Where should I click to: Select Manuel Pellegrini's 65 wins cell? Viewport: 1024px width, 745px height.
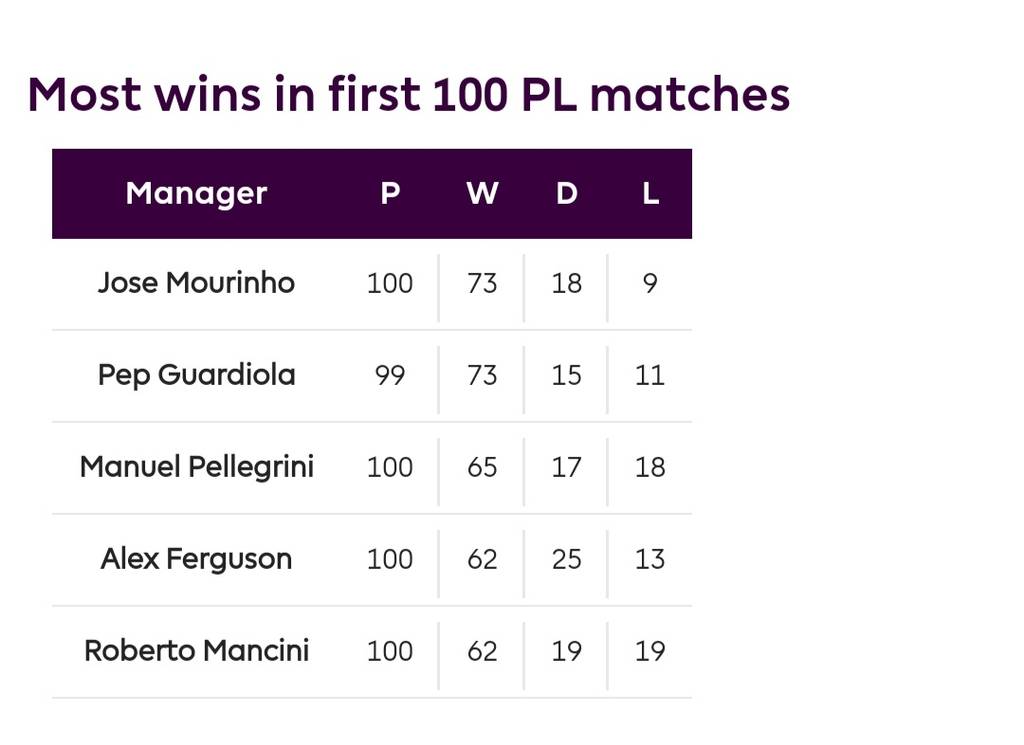click(482, 468)
